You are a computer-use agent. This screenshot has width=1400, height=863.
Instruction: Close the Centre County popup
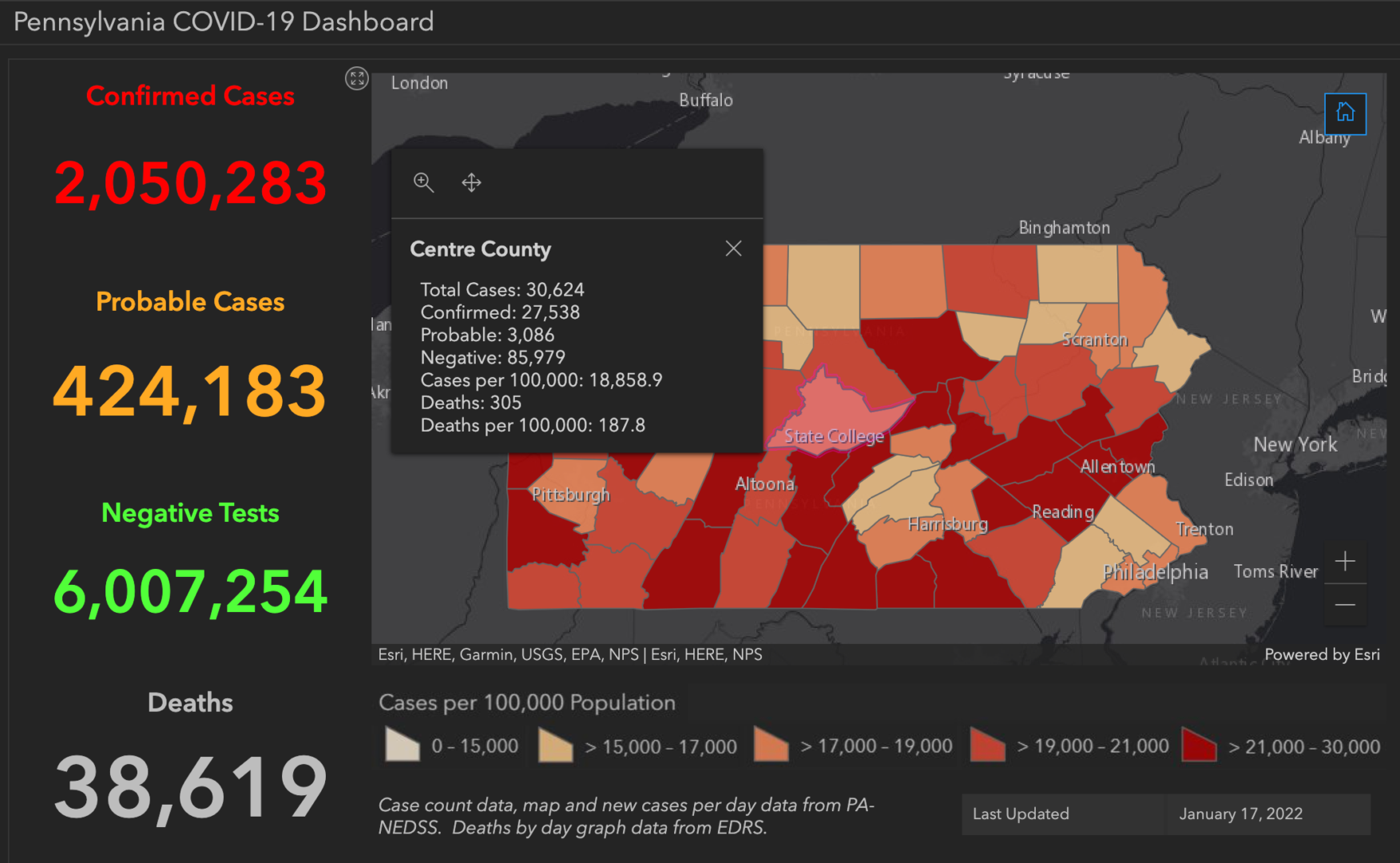[x=734, y=249]
